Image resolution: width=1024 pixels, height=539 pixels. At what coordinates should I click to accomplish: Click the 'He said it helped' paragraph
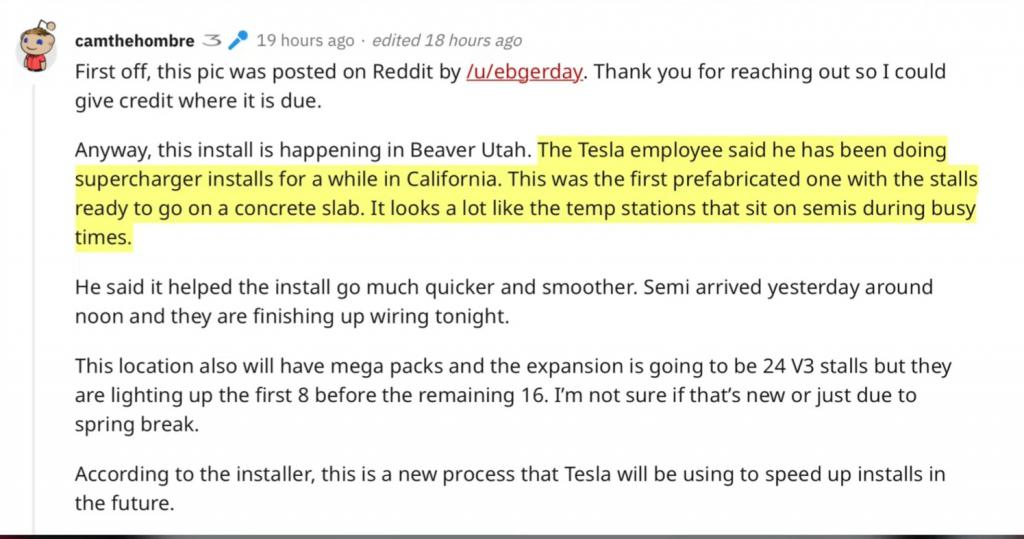coord(504,302)
